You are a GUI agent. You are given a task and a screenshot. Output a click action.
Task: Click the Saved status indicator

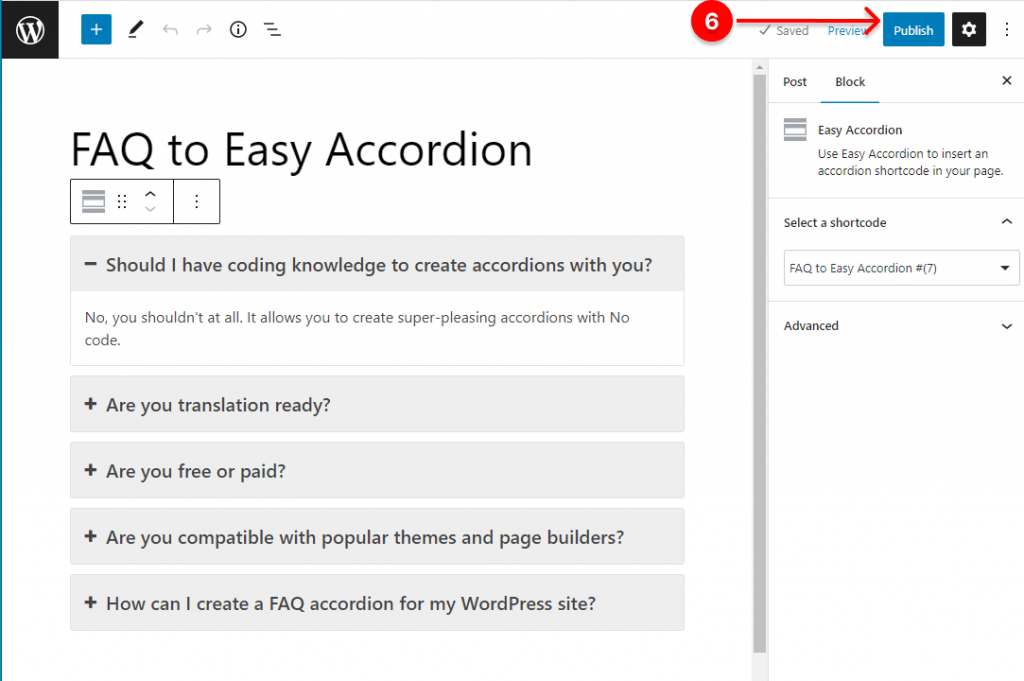[784, 31]
